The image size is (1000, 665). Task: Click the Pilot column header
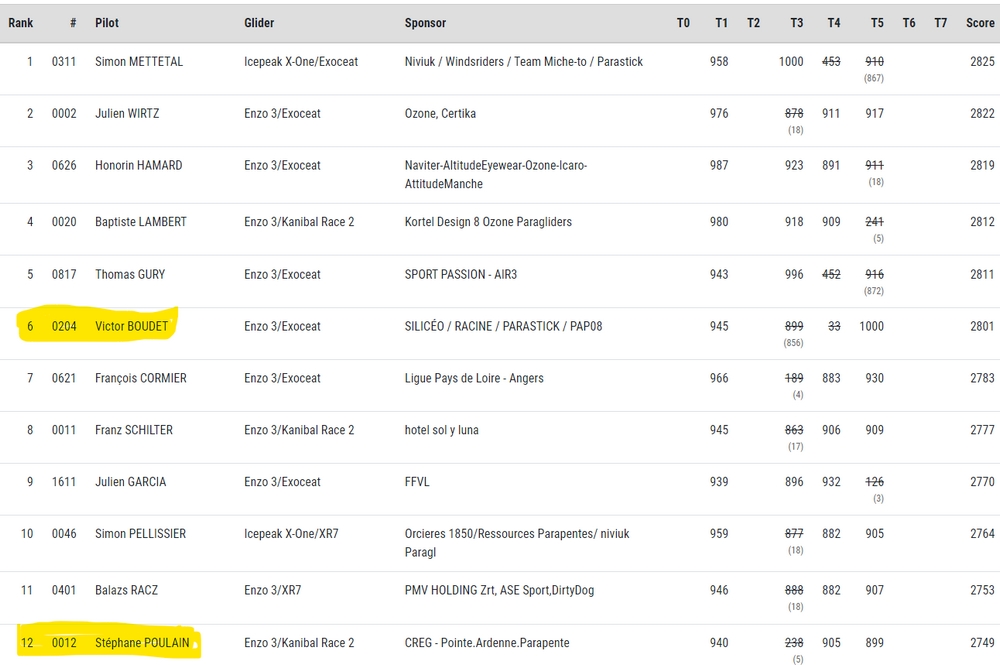pyautogui.click(x=106, y=23)
